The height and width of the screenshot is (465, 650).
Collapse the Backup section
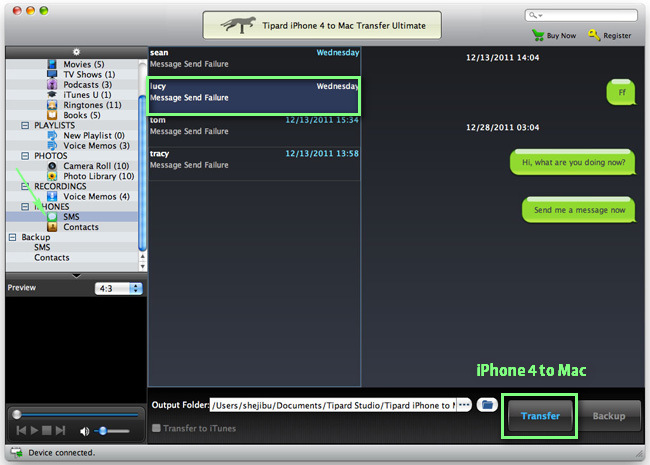click(x=12, y=237)
